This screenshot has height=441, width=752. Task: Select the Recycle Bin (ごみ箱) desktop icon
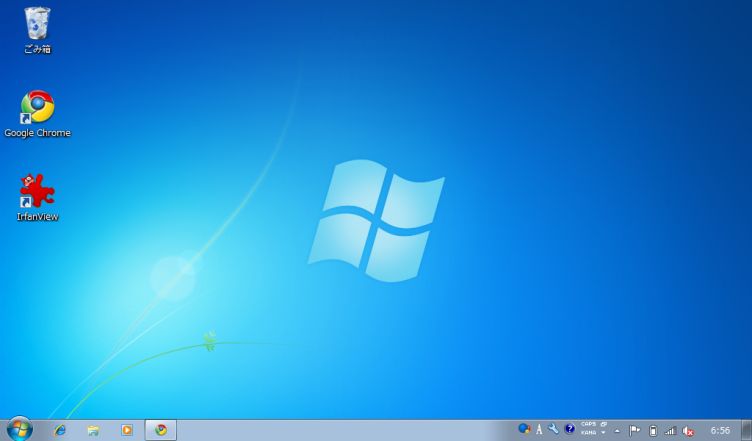pyautogui.click(x=37, y=30)
